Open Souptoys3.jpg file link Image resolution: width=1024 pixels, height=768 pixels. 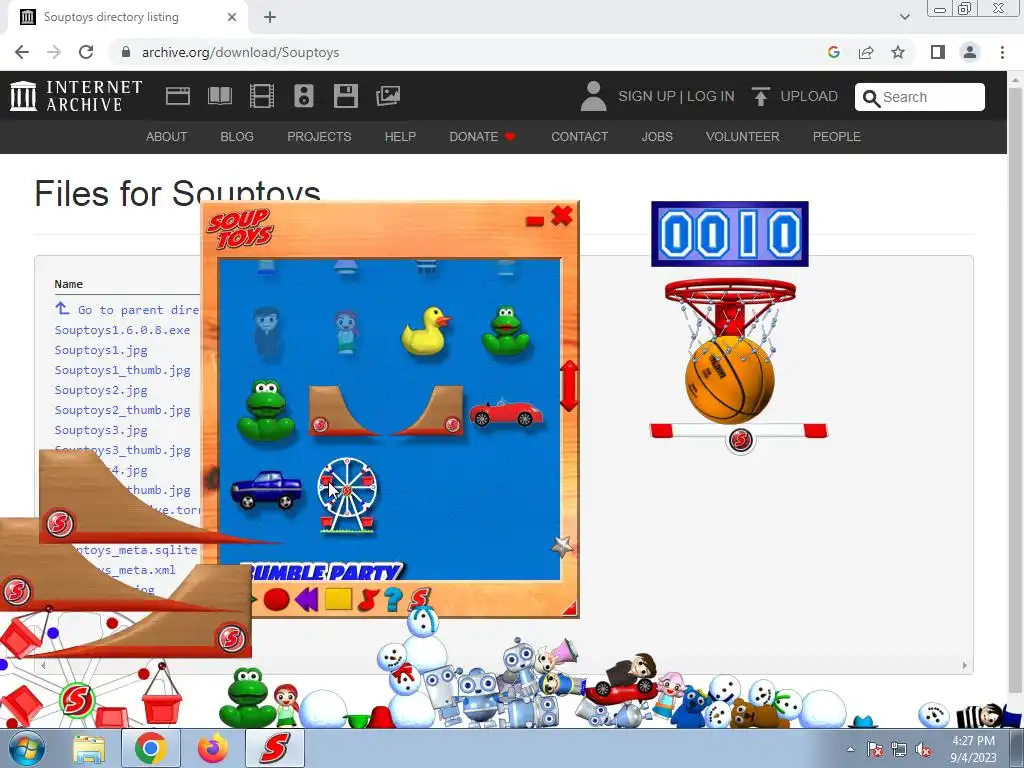[x=101, y=430]
